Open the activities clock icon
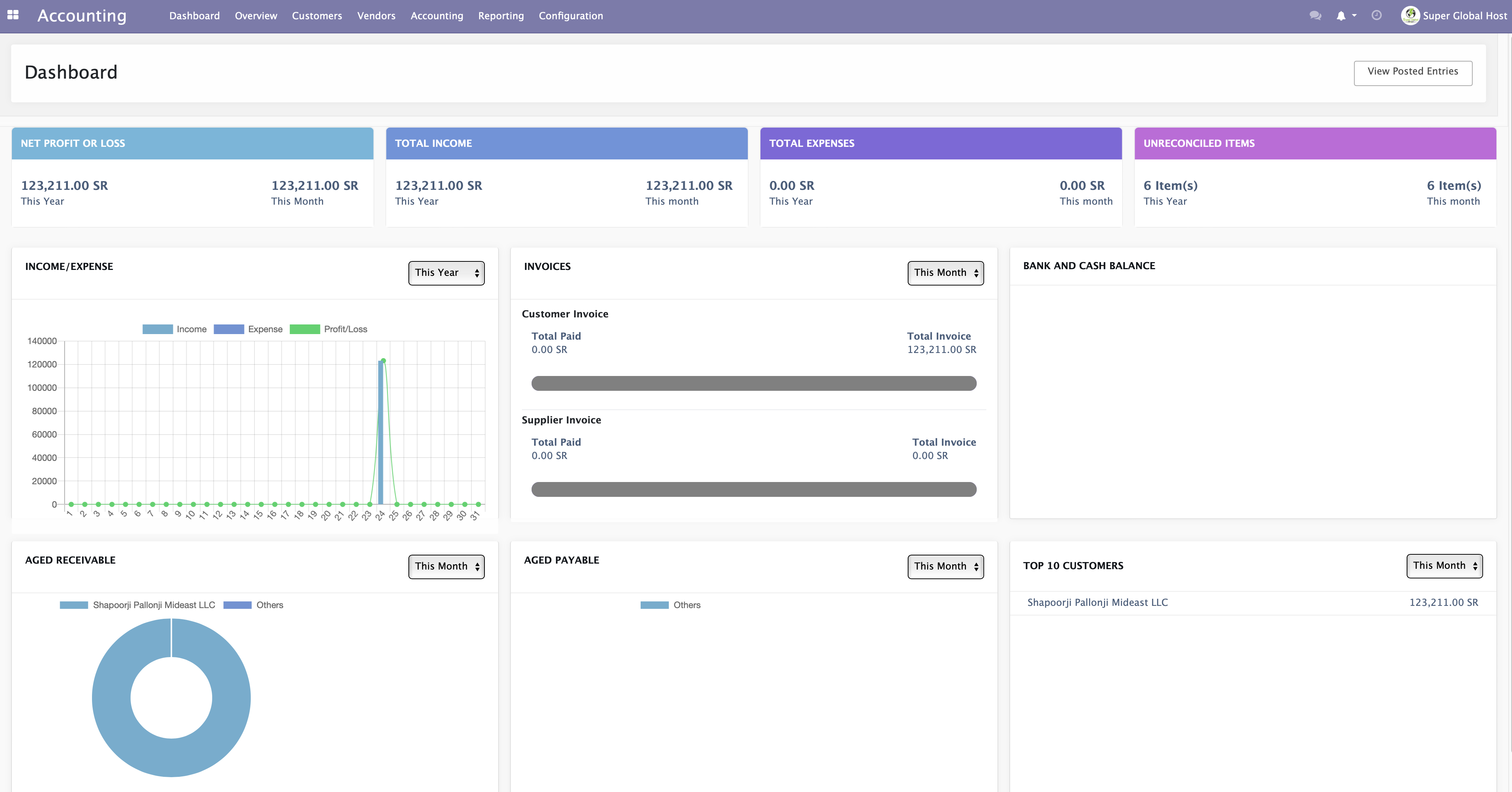This screenshot has width=1512, height=792. (1376, 16)
